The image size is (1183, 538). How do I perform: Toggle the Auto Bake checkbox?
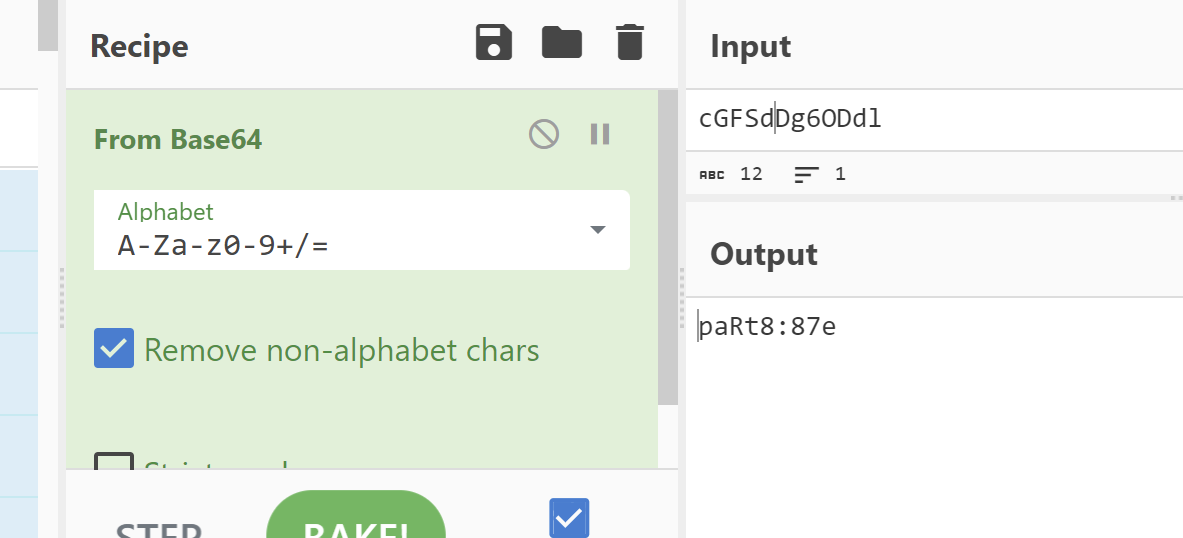[569, 518]
